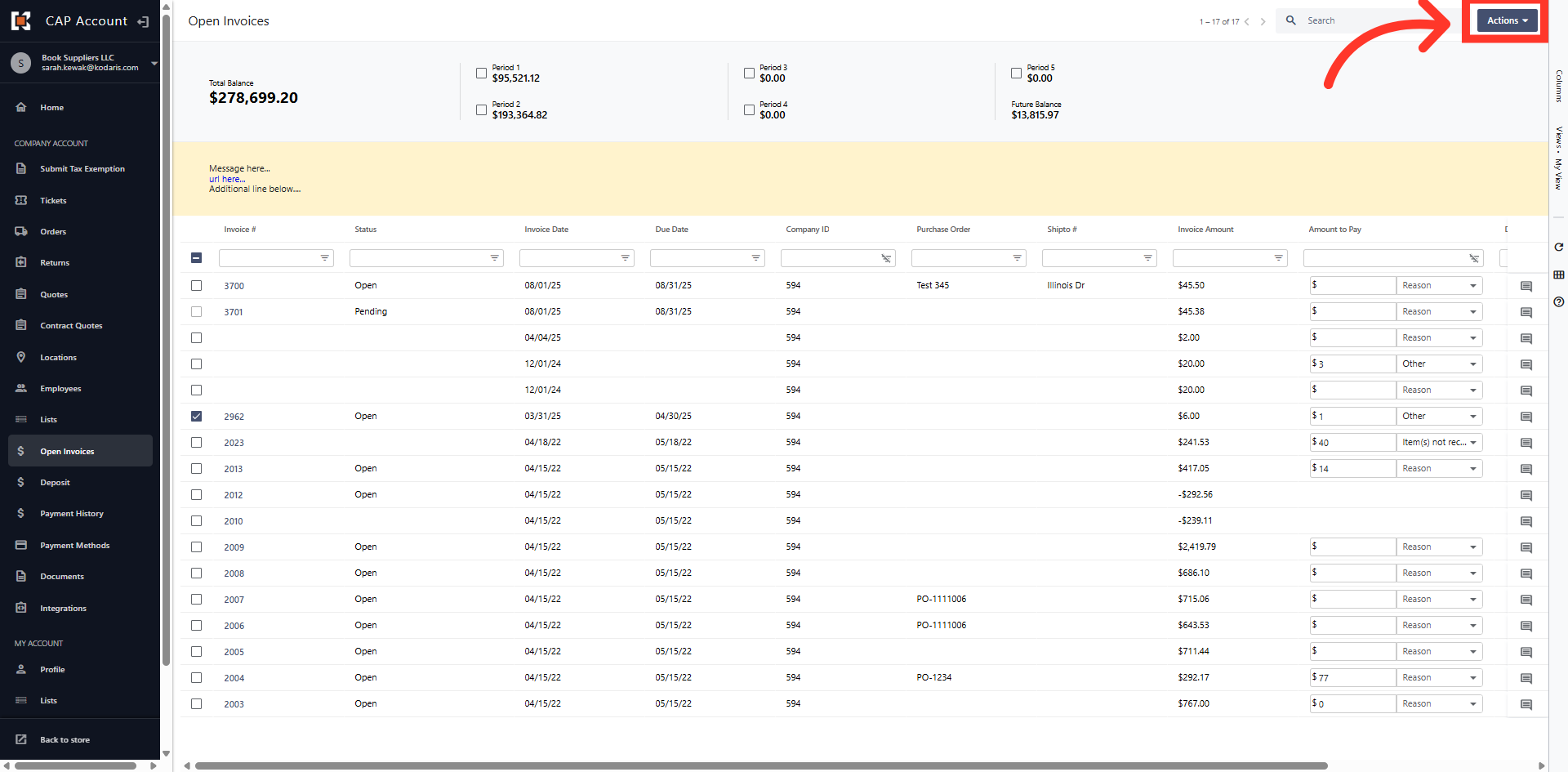Screen dimensions: 1568x772
Task: Open comment icon for invoice 3700
Action: pyautogui.click(x=1526, y=286)
